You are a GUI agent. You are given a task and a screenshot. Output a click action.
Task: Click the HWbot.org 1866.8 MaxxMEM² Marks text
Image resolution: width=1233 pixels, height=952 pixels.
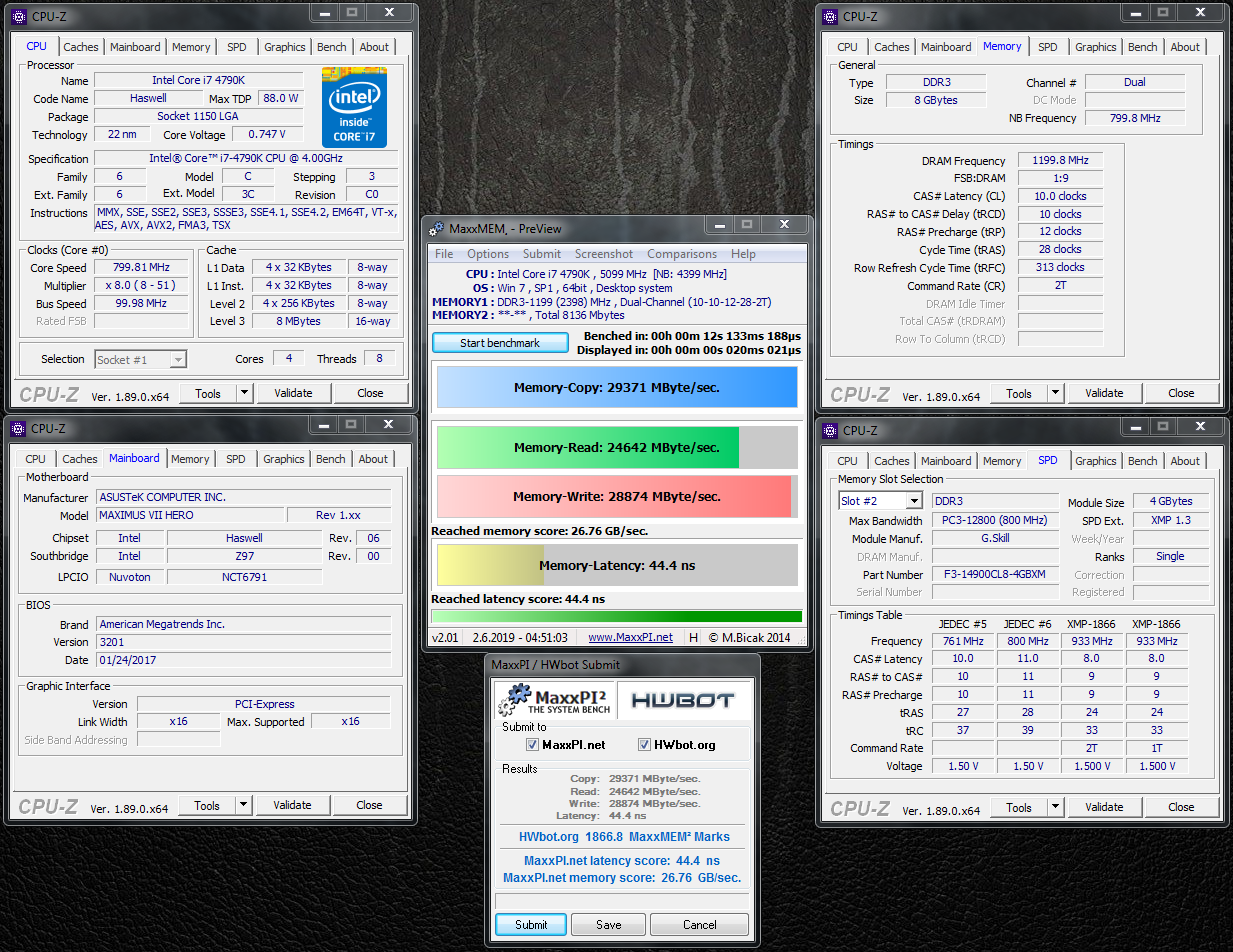point(624,837)
